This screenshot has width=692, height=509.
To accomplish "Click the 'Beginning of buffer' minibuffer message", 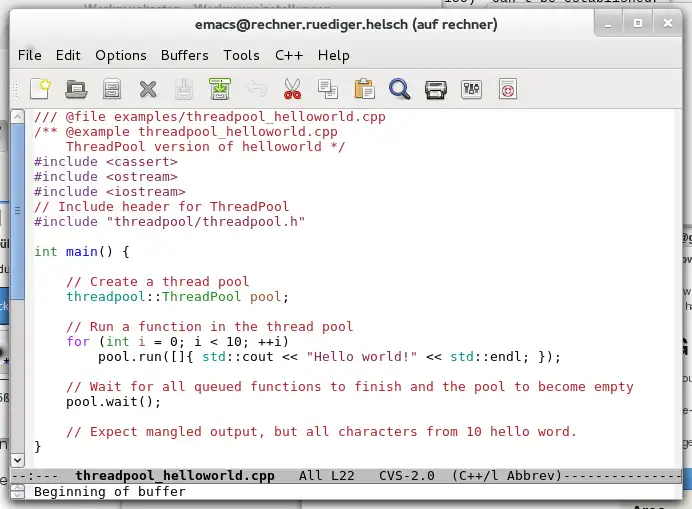I will (110, 492).
